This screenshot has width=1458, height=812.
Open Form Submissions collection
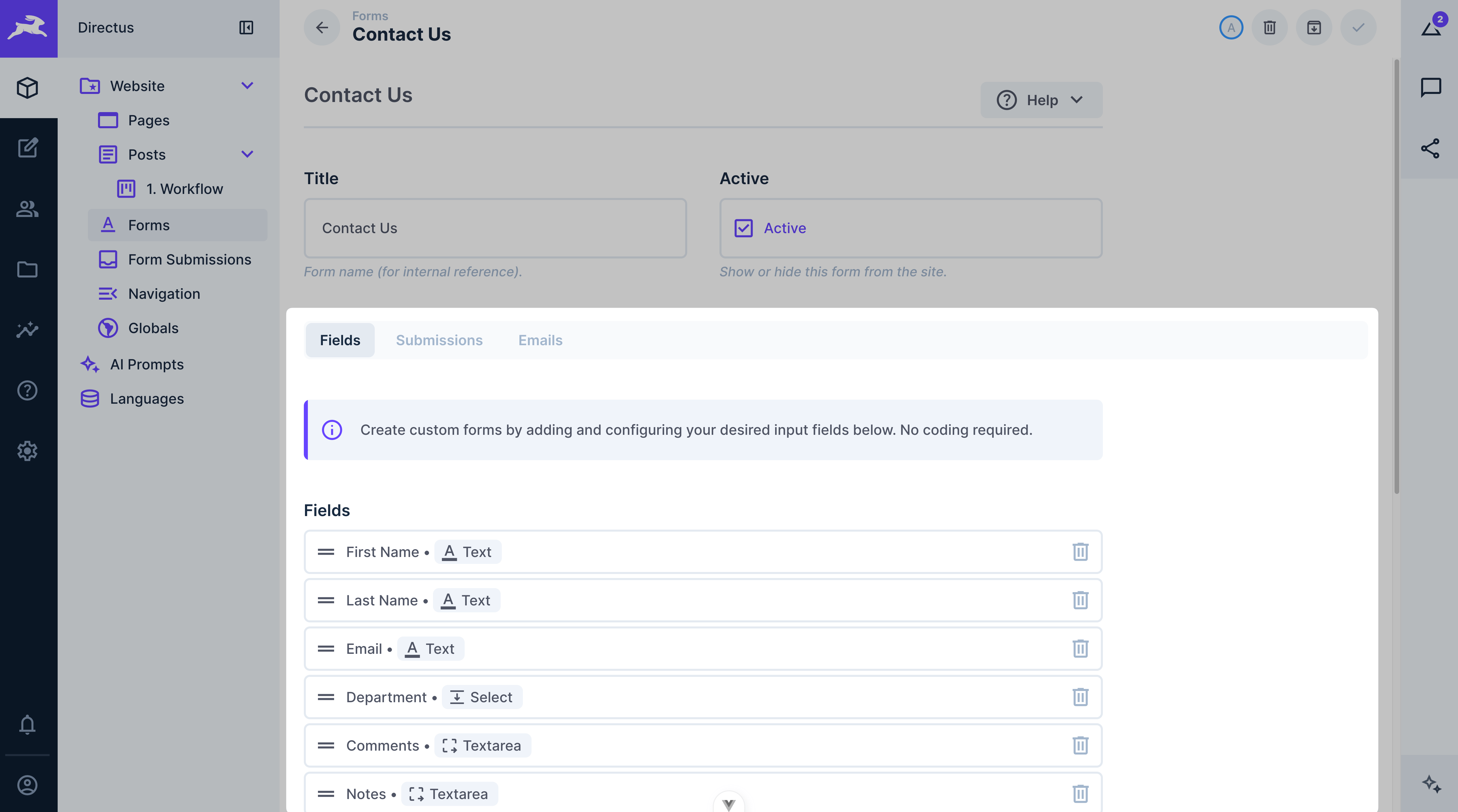pyautogui.click(x=189, y=260)
